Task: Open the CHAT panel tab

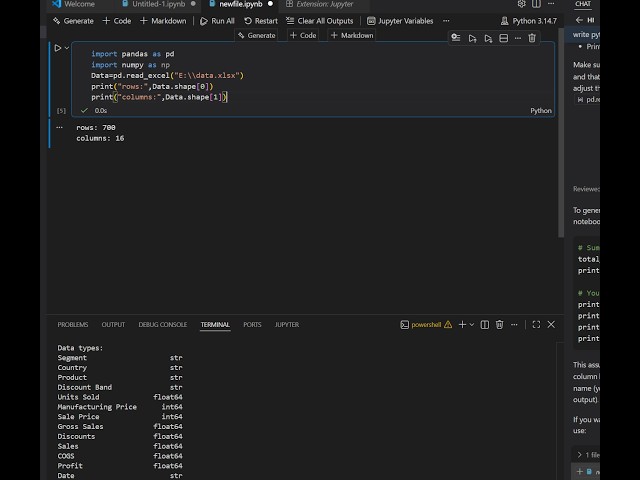Action: pyautogui.click(x=583, y=4)
